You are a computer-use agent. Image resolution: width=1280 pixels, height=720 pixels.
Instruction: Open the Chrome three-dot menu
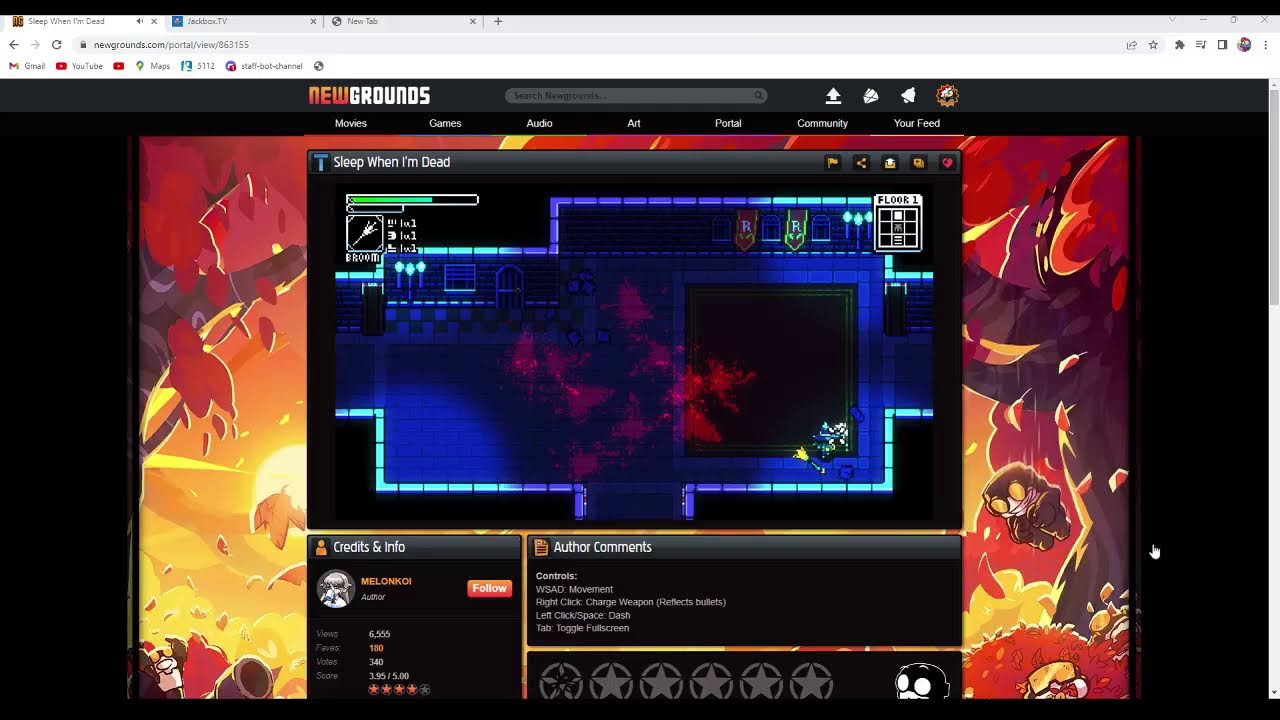coord(1266,45)
